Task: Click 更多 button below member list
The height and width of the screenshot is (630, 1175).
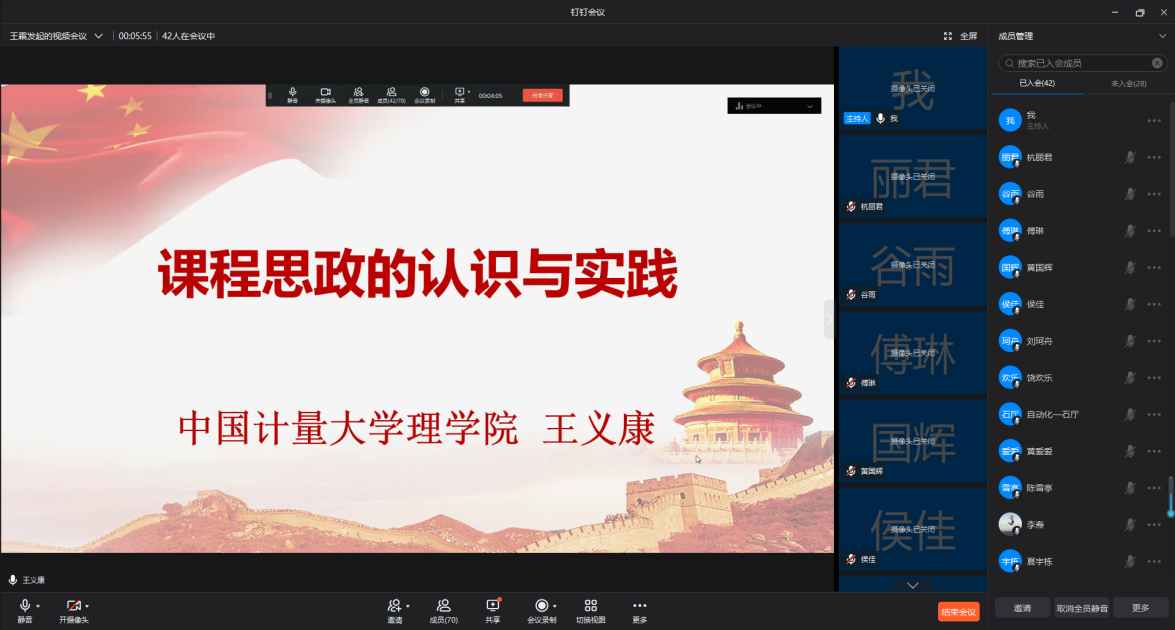Action: click(x=1141, y=608)
